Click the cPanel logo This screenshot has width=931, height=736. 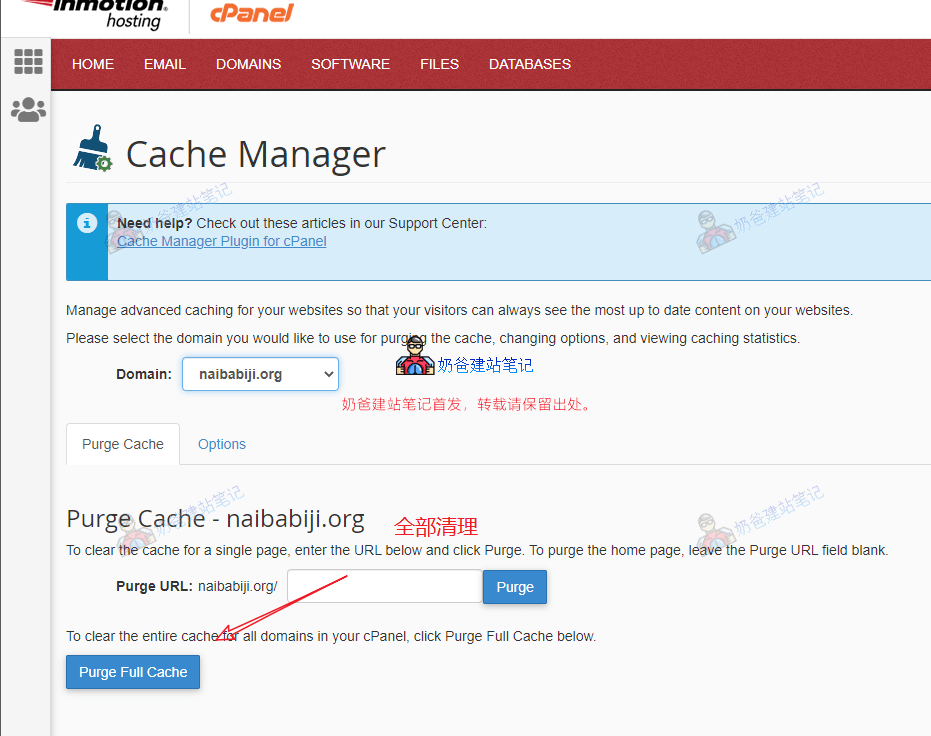251,13
